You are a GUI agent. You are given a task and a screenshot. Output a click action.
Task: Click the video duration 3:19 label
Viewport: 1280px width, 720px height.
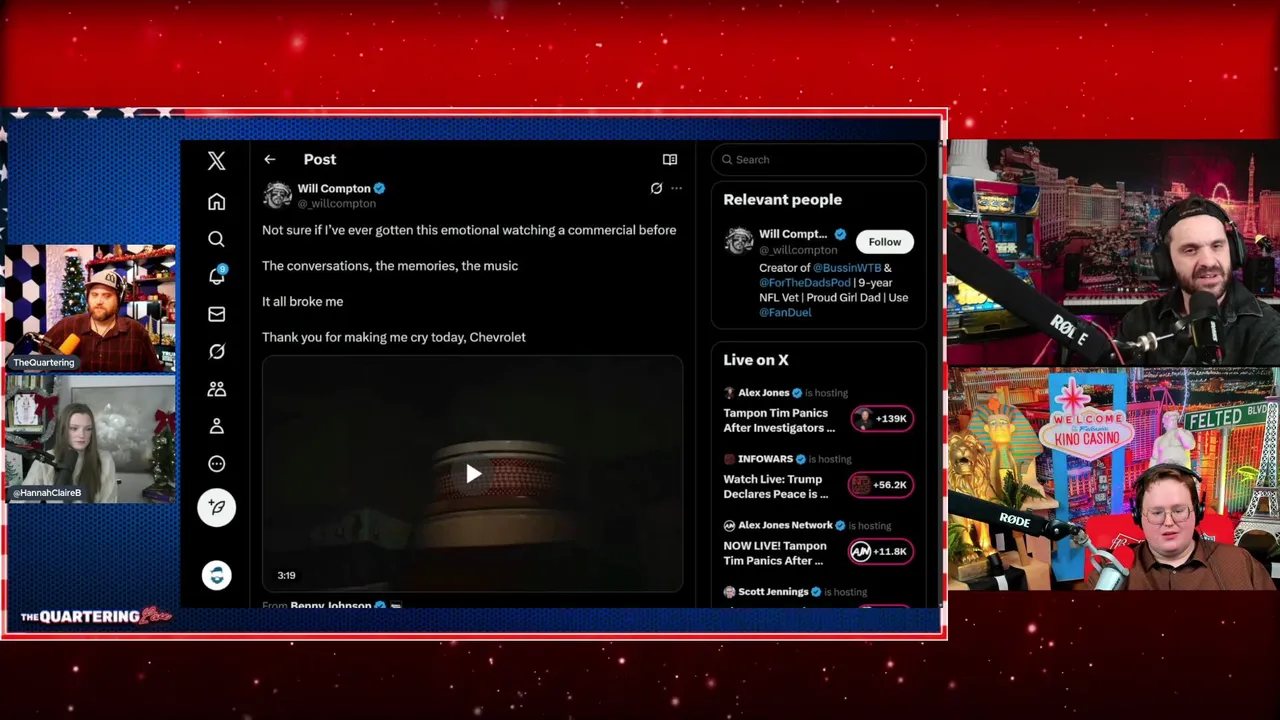pyautogui.click(x=286, y=575)
